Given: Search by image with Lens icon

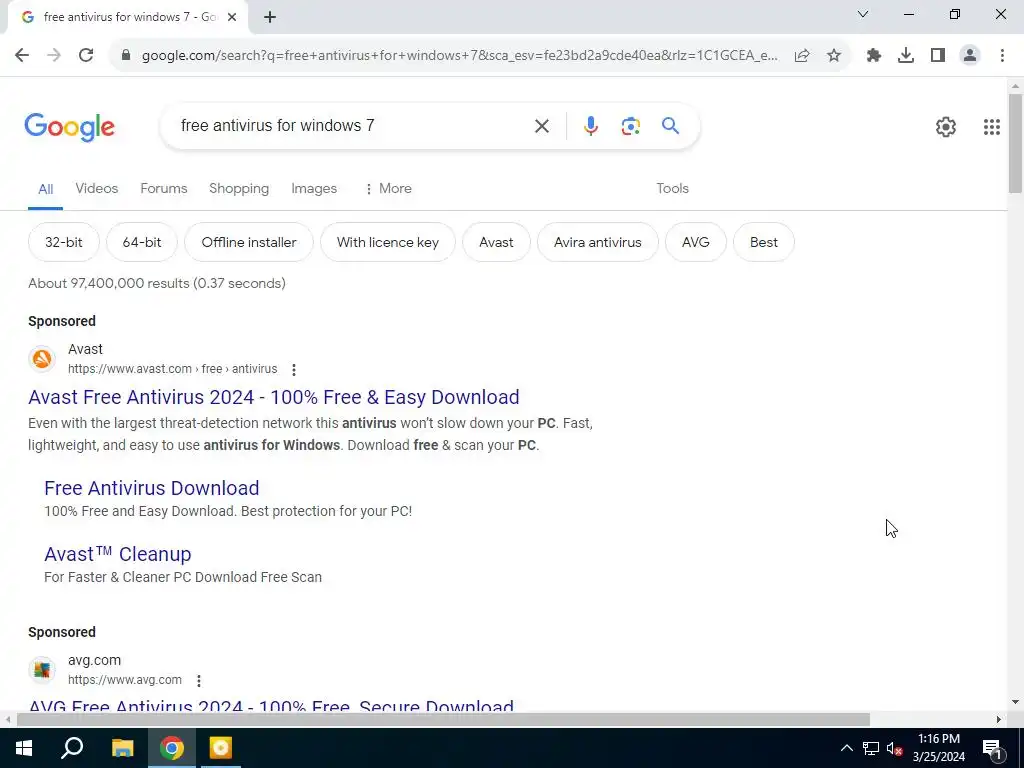Looking at the screenshot, I should click(630, 126).
